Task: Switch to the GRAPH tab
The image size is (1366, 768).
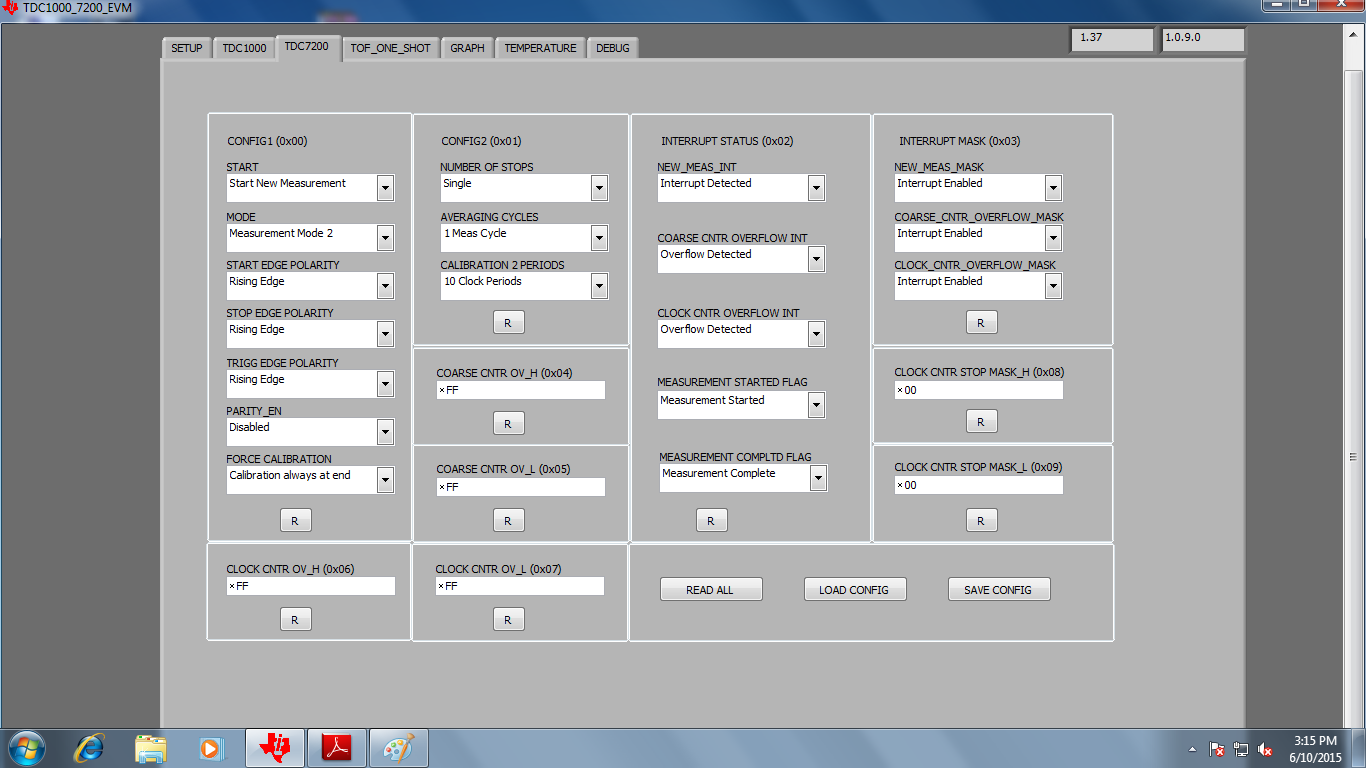Action: pyautogui.click(x=466, y=47)
